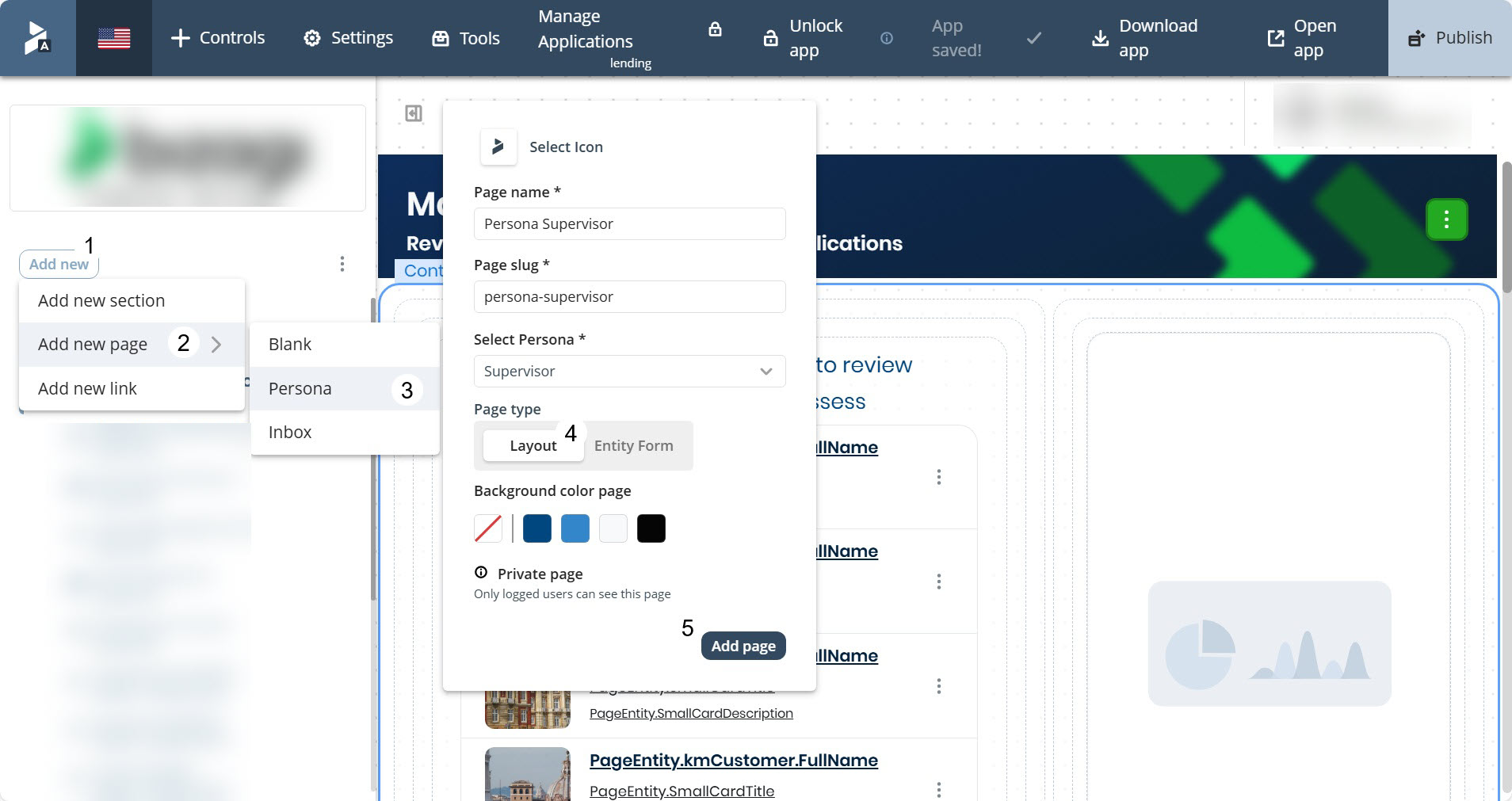Click the app logo in top-left corner
Image resolution: width=1512 pixels, height=801 pixels.
click(x=37, y=38)
